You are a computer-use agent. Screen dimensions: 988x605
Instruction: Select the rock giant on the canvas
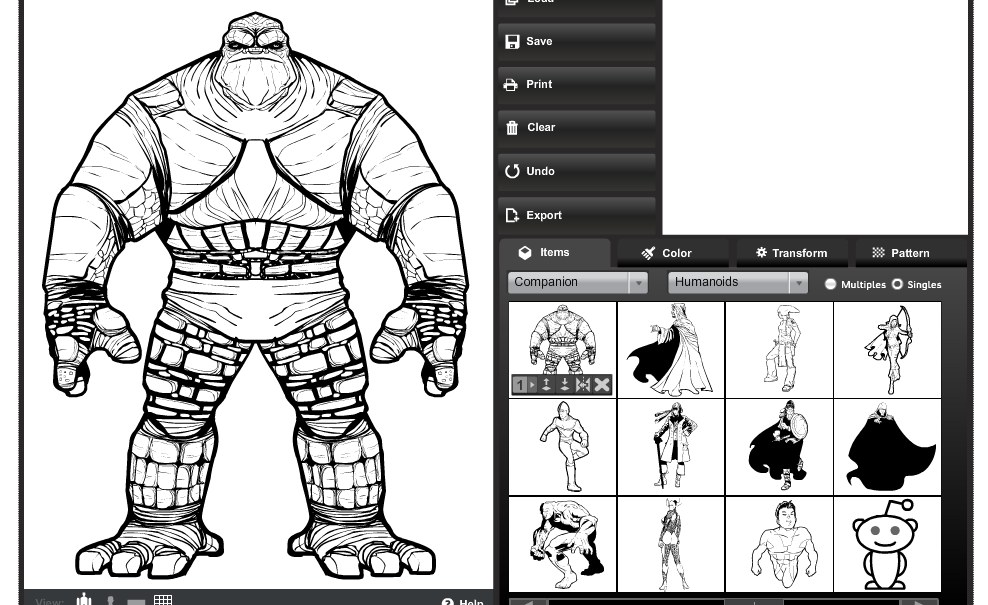tap(255, 296)
